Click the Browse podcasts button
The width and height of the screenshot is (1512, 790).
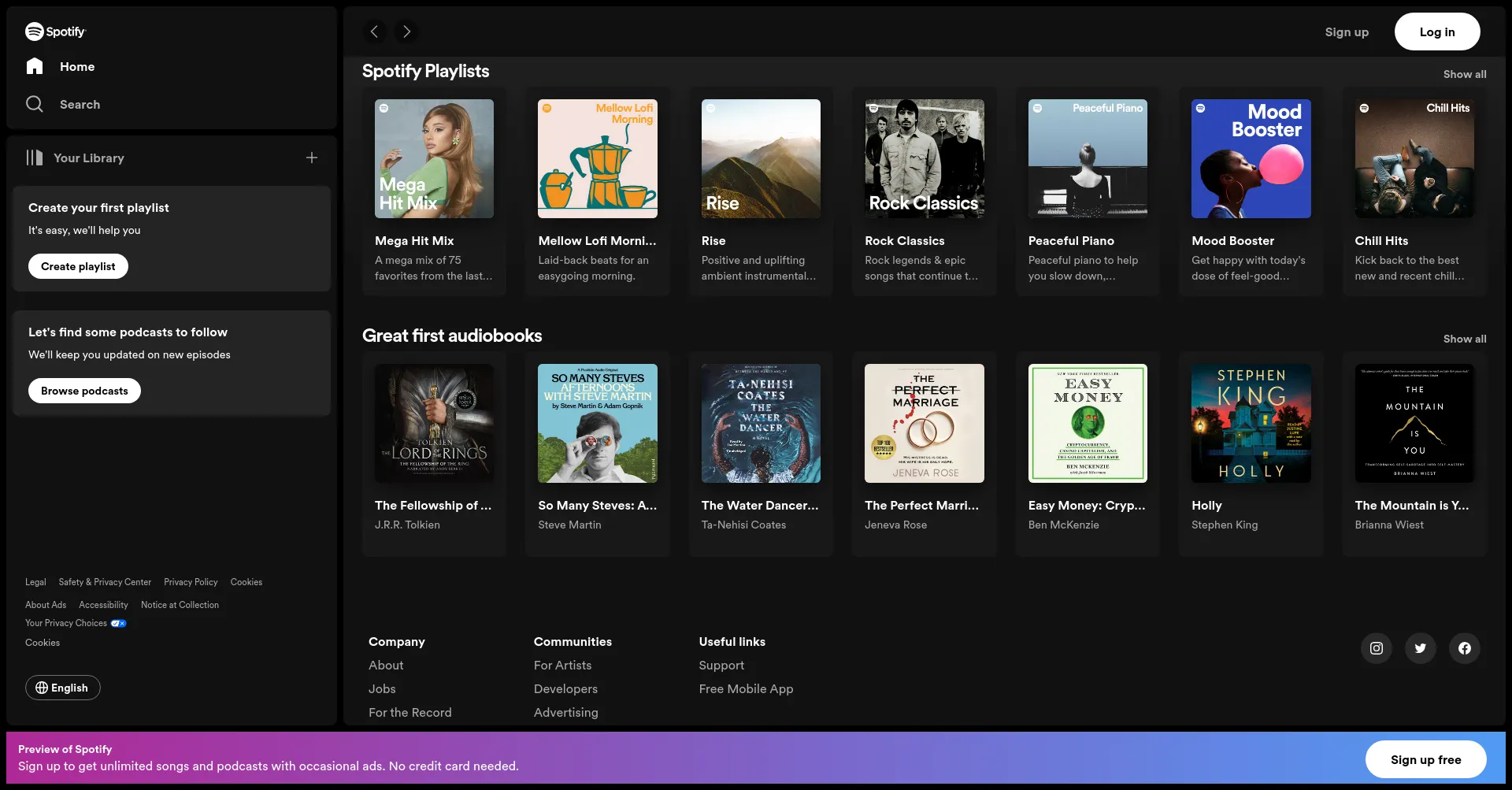[84, 391]
